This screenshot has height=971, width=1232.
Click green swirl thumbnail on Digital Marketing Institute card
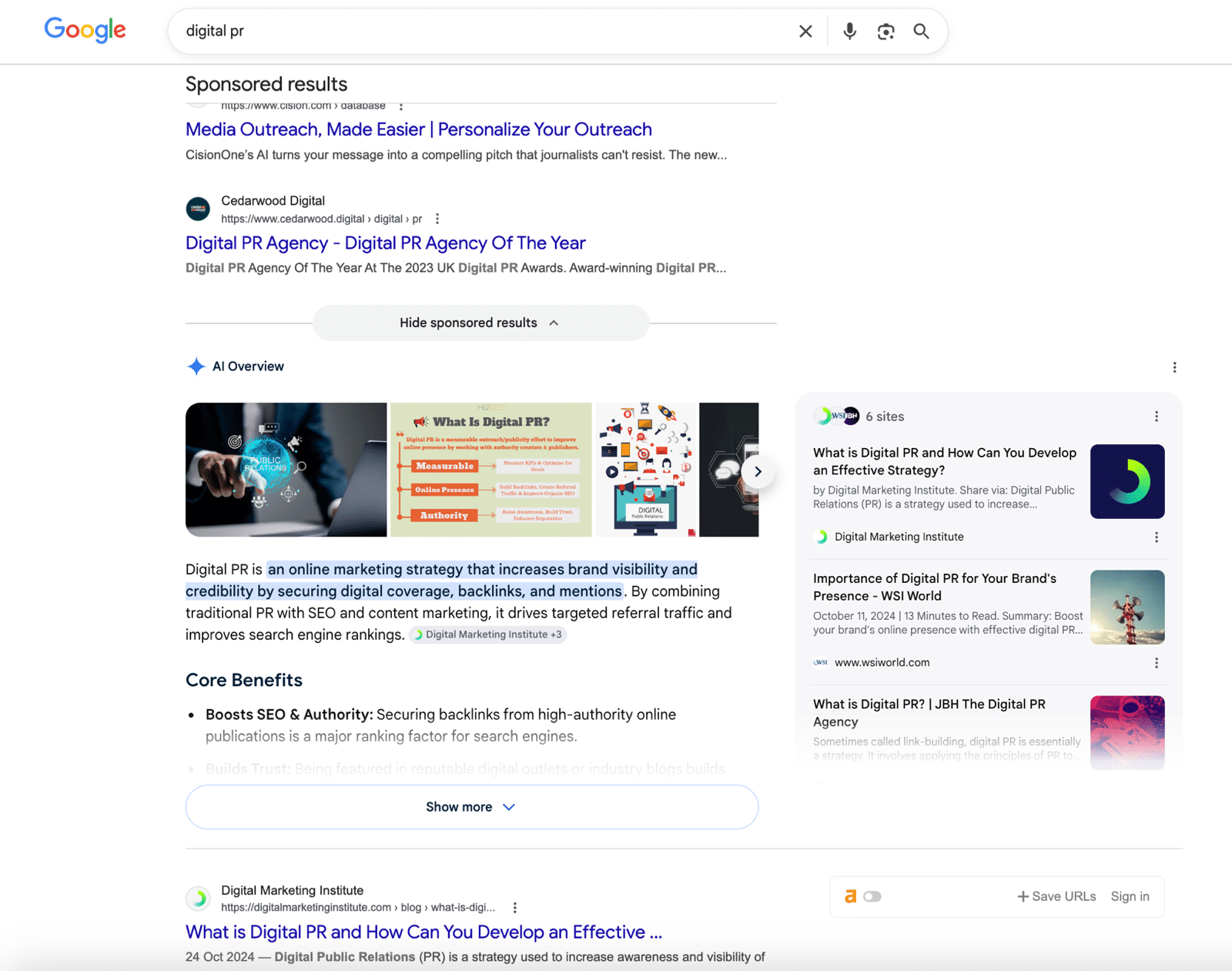[x=1127, y=481]
